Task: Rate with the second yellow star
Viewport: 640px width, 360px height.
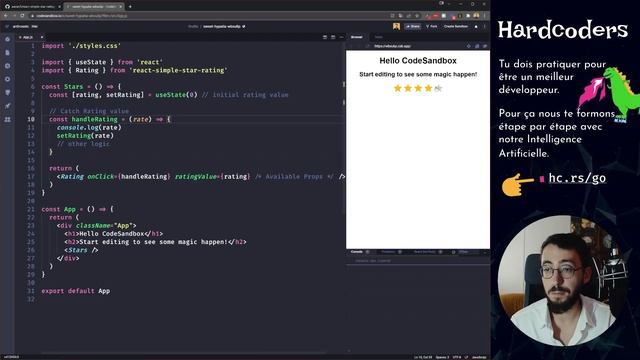Action: [408, 88]
